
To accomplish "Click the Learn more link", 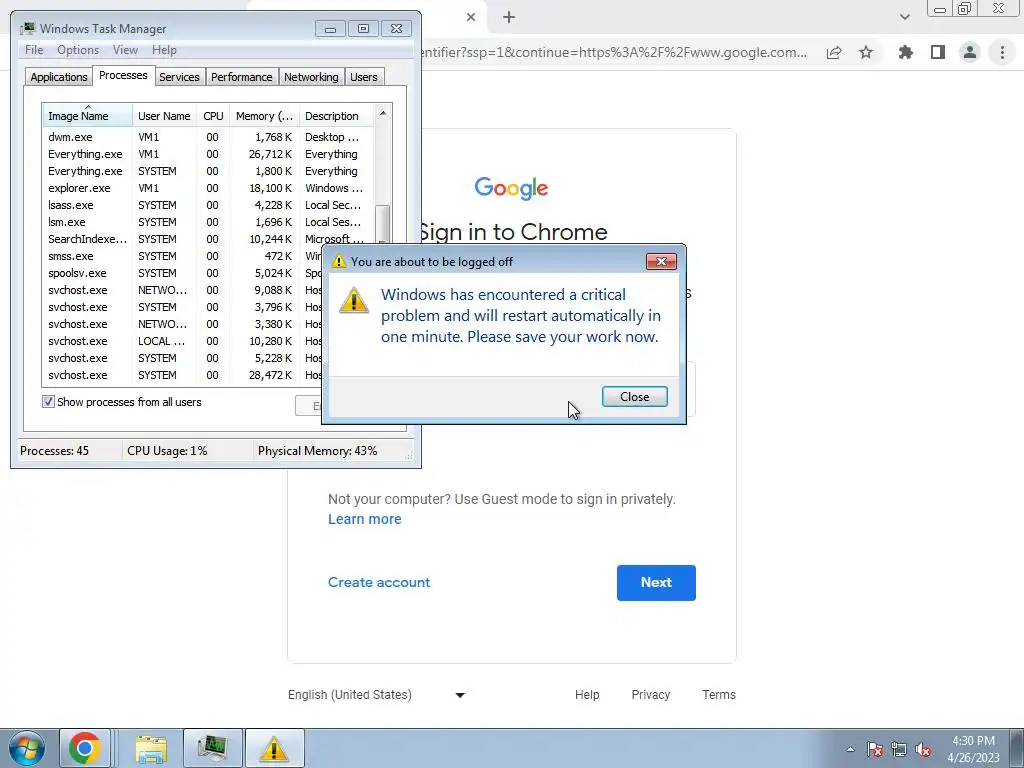I will tap(364, 519).
